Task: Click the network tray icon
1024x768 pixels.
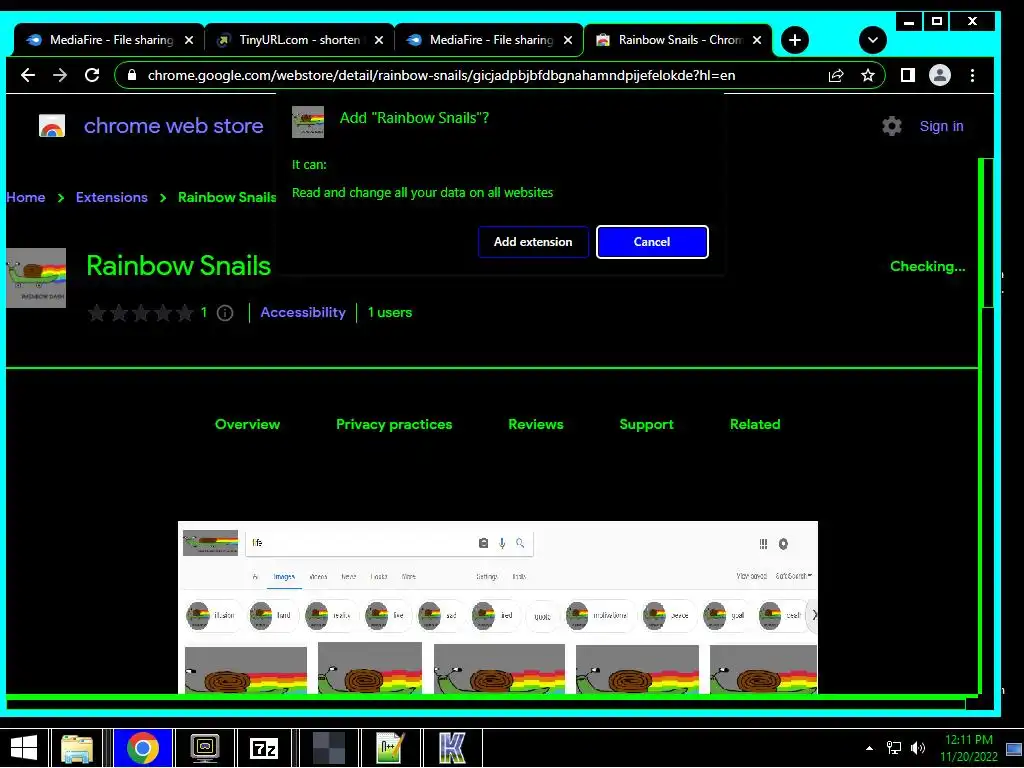Action: click(x=893, y=748)
